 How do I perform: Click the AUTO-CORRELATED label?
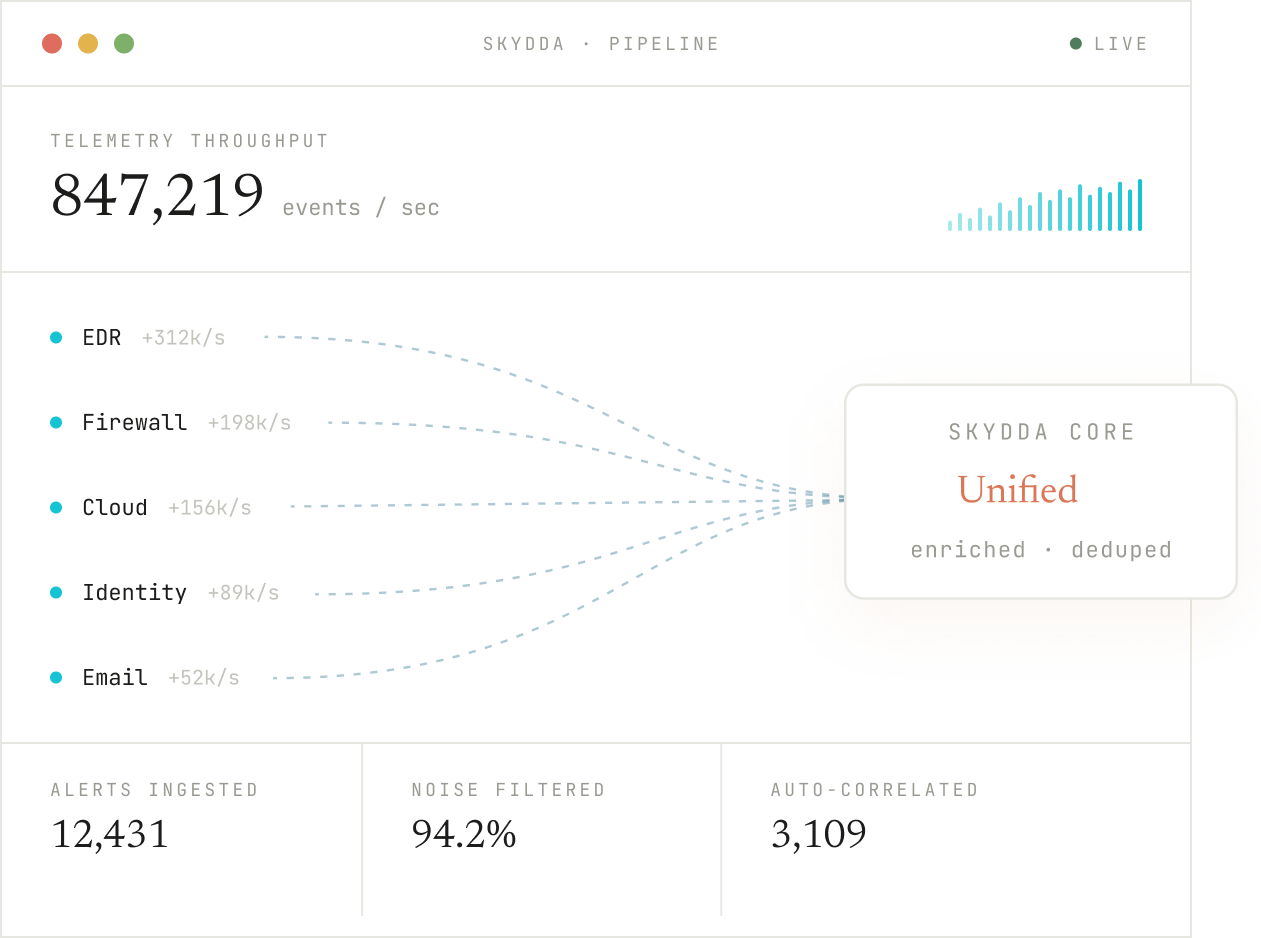[x=875, y=790]
